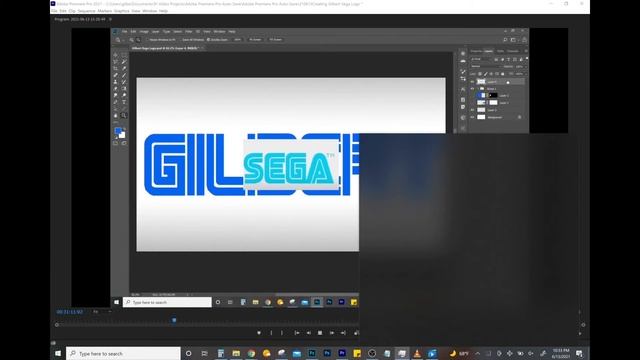The width and height of the screenshot is (640, 360).
Task: Toggle visibility of the selected top layer
Action: click(x=472, y=82)
